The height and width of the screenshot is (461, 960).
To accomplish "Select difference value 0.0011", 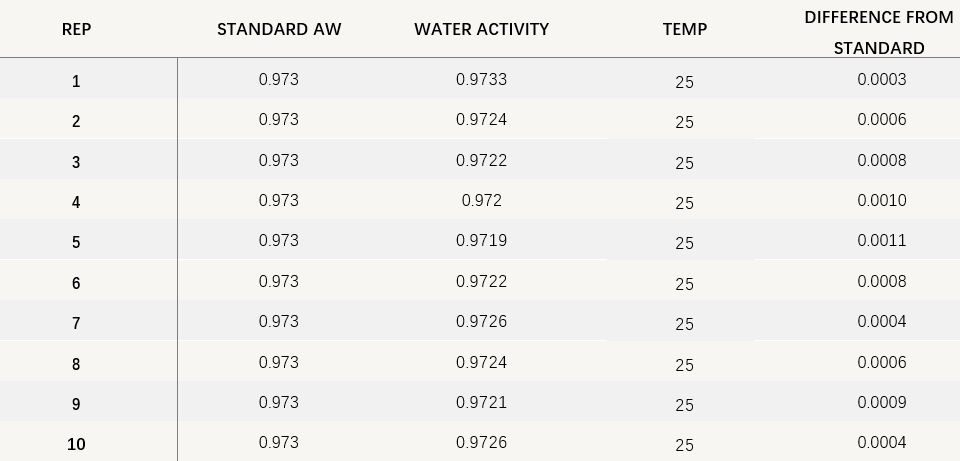I will coord(881,241).
